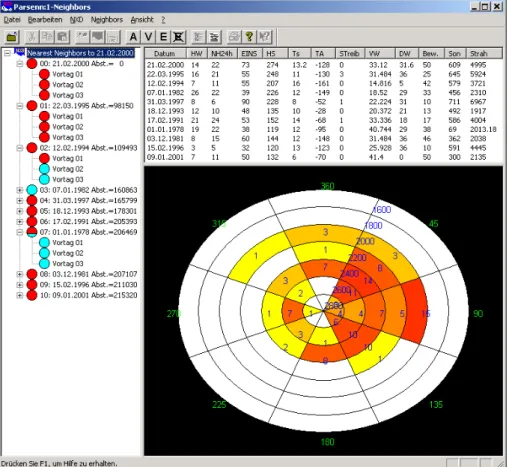The width and height of the screenshot is (509, 467).
Task: Click the green 360 degree label on chart
Action: pyautogui.click(x=327, y=186)
